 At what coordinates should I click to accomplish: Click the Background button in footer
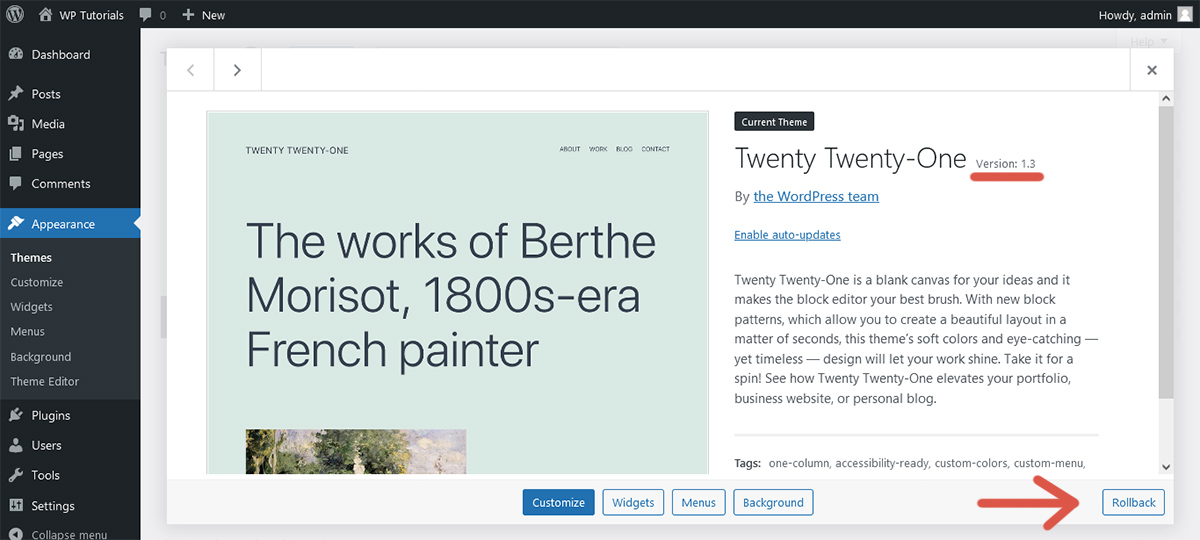click(x=773, y=502)
